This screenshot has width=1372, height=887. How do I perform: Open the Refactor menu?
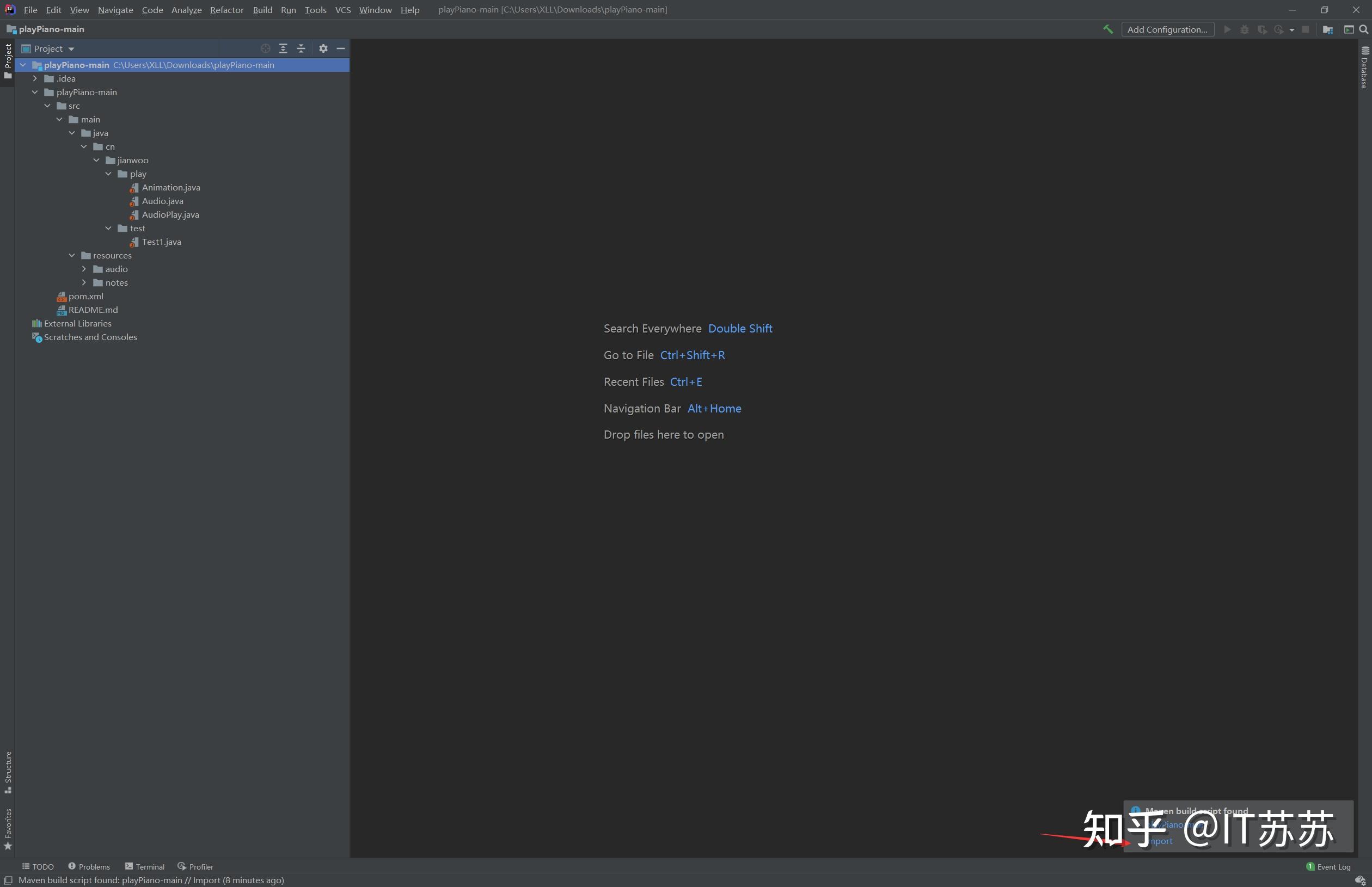226,10
